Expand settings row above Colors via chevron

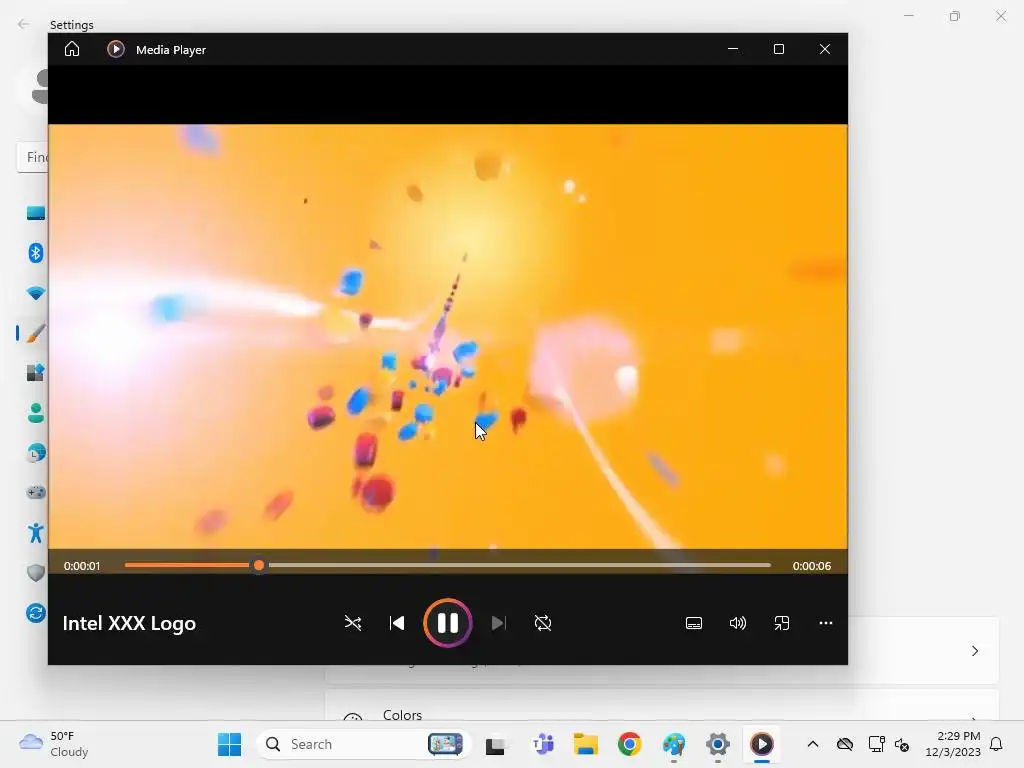974,650
